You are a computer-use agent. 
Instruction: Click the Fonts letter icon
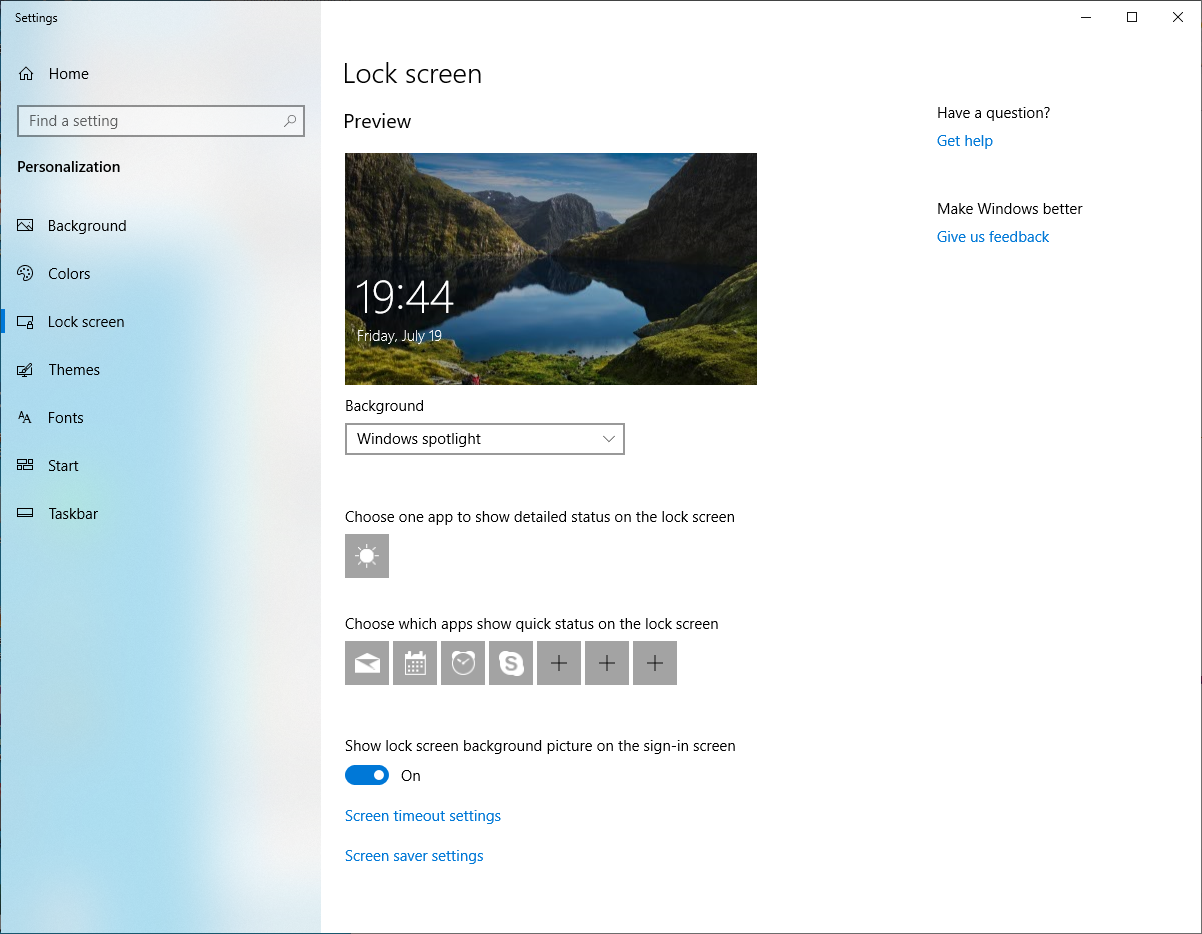(x=26, y=418)
